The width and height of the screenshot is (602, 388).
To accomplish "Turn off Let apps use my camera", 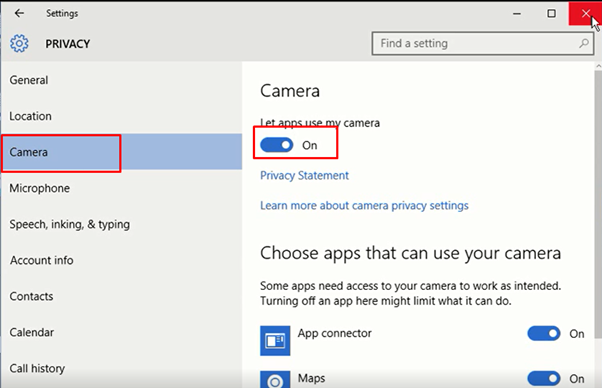I will pyautogui.click(x=276, y=145).
